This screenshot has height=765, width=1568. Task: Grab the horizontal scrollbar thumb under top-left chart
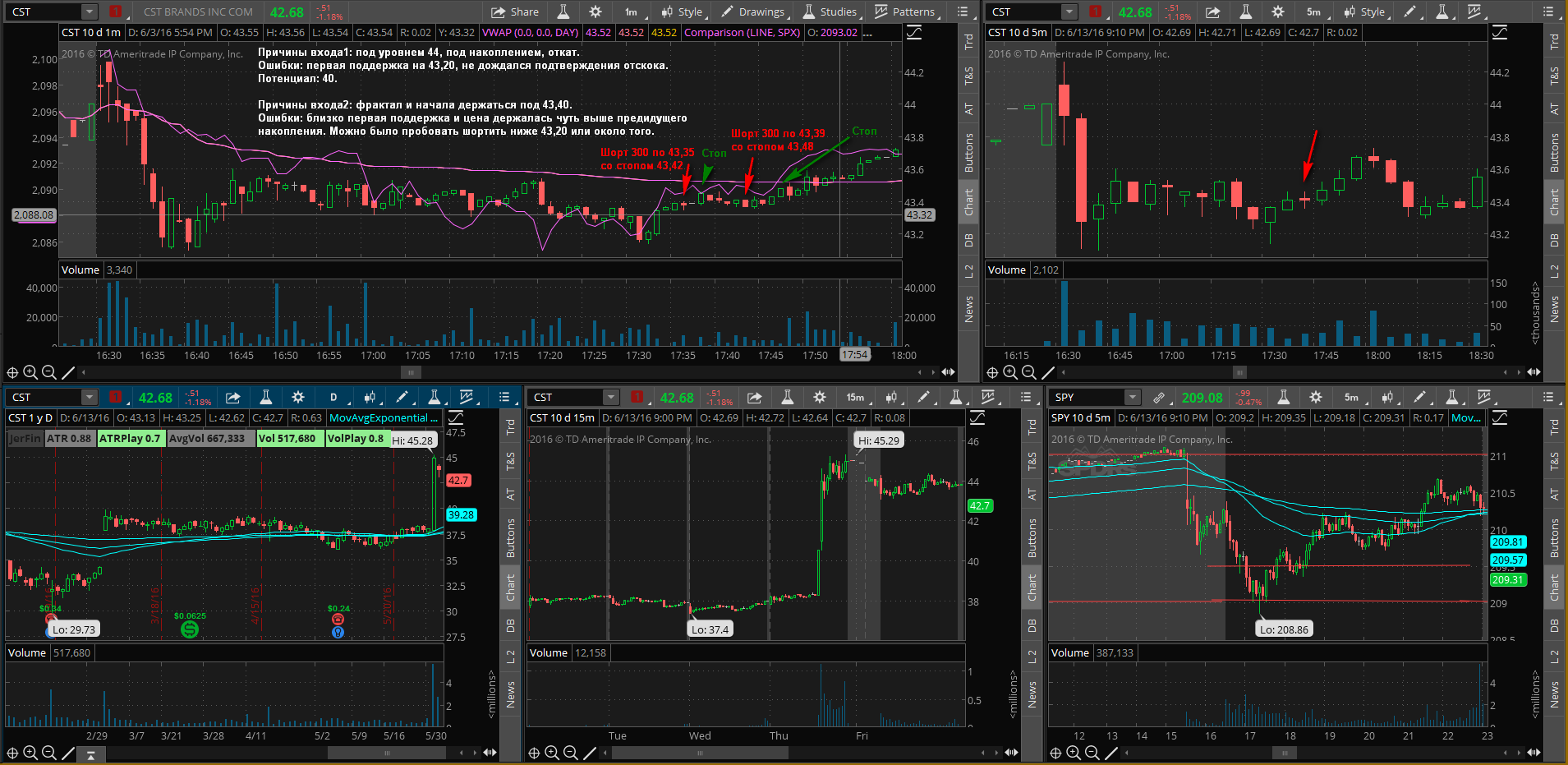[411, 372]
